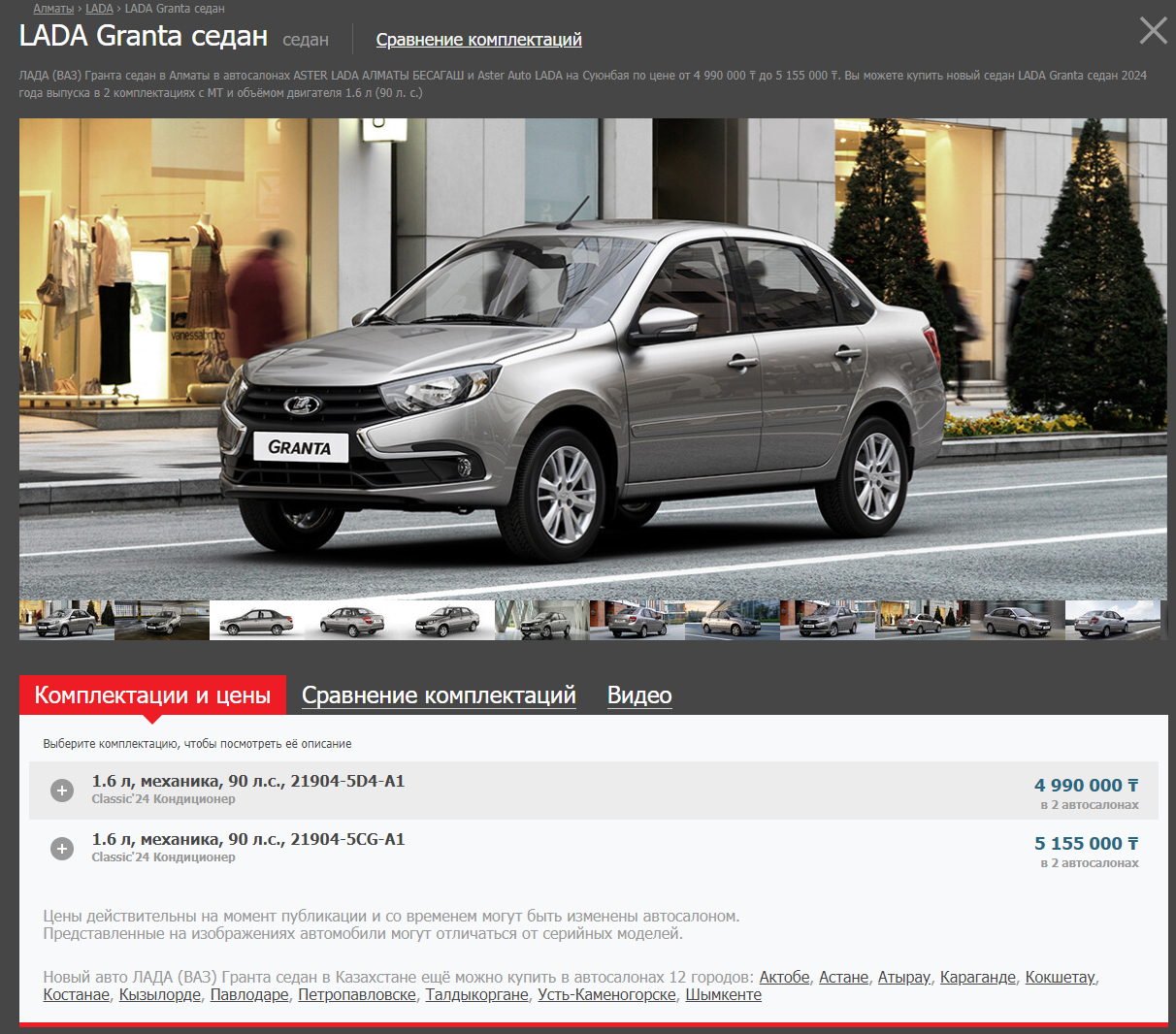Click the LADA Granta седан page title
Image resolution: width=1176 pixels, height=1034 pixels.
coord(144,36)
